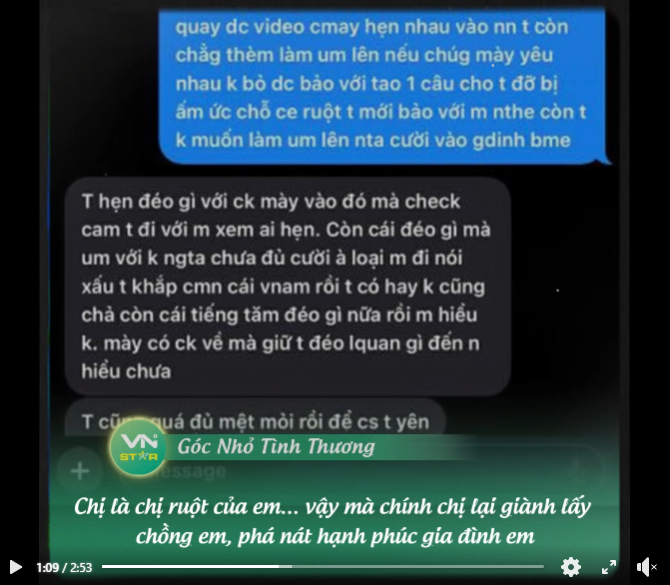The width and height of the screenshot is (670, 585).
Task: Seek within the played part of the progress bar
Action: tap(190, 567)
